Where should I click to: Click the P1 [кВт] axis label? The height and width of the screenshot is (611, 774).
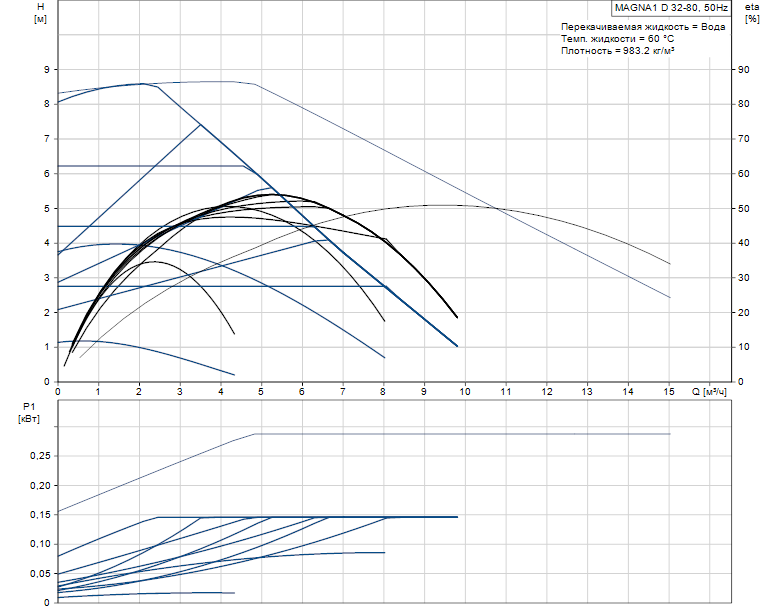(x=29, y=413)
